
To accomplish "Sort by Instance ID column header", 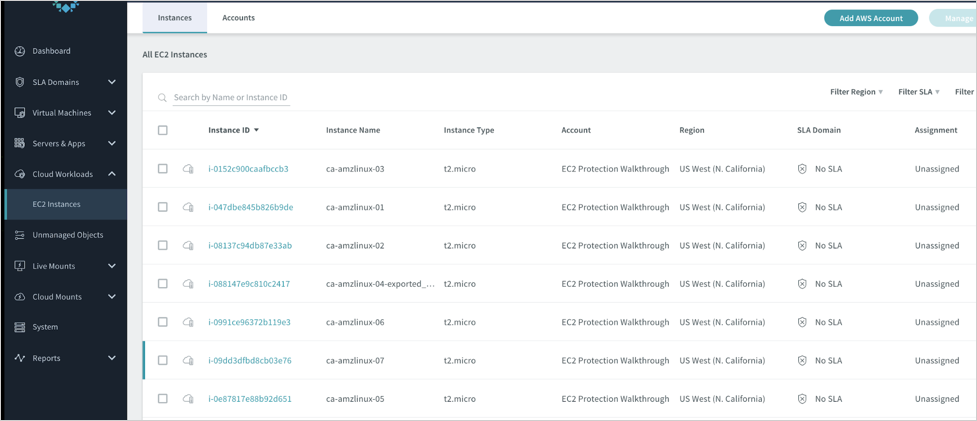I will point(234,130).
